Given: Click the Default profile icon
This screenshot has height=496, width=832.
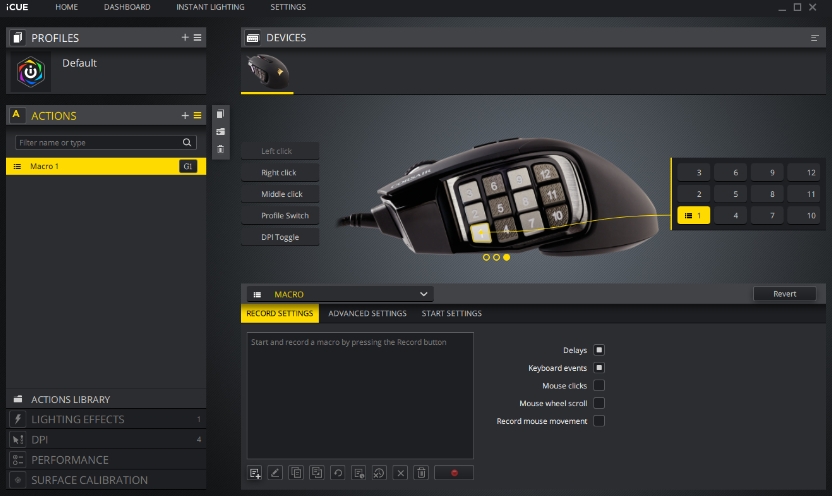Looking at the screenshot, I should (x=31, y=72).
